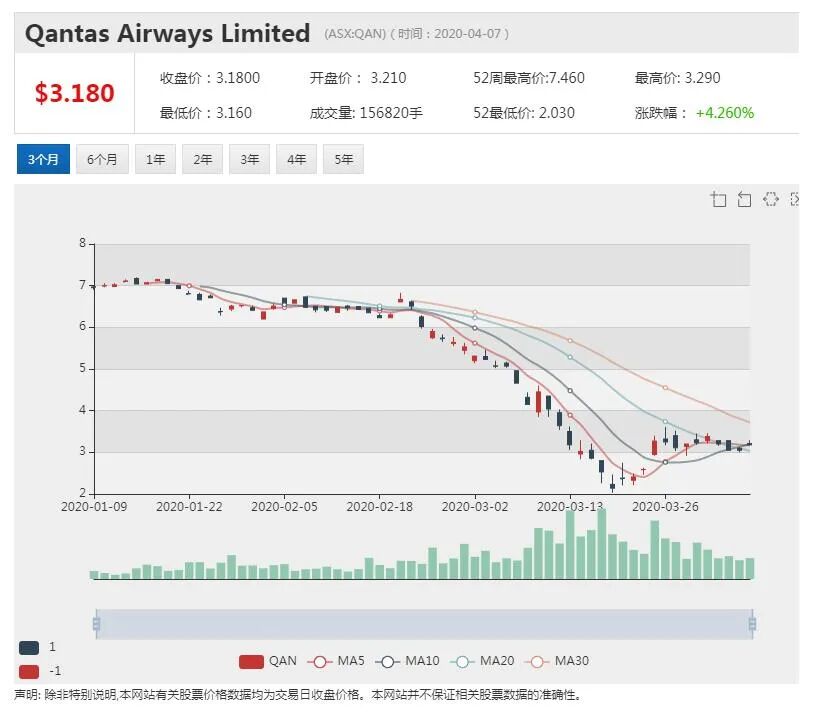Click the MA10 marker point at 2020-03-13
Image resolution: width=816 pixels, height=714 pixels.
570,391
